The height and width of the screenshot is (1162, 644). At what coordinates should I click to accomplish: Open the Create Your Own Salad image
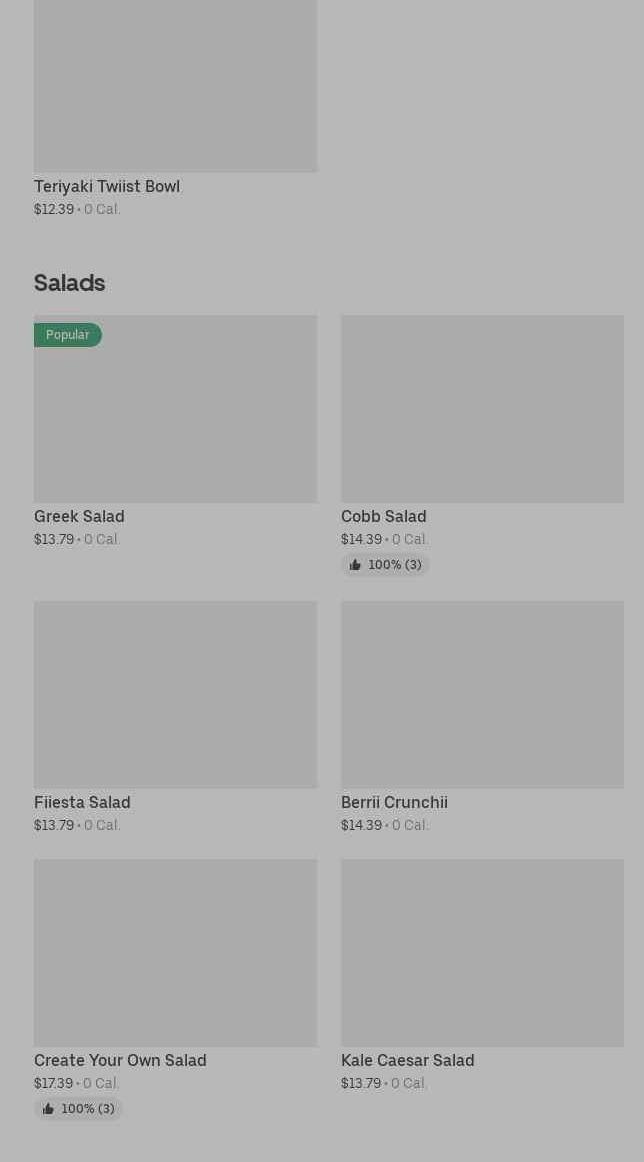pos(175,952)
